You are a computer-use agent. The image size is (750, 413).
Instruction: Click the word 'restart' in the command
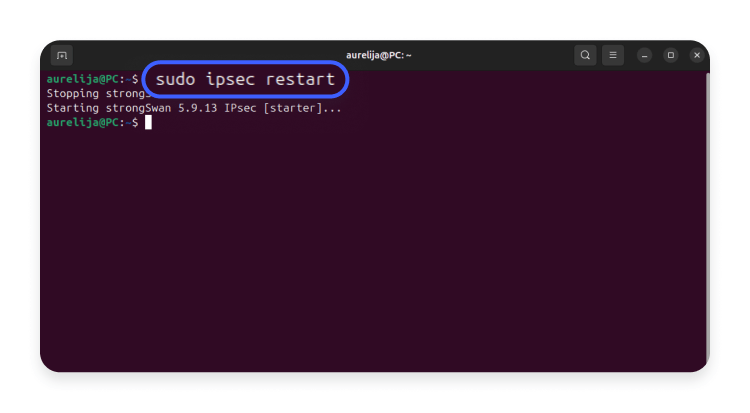click(300, 79)
